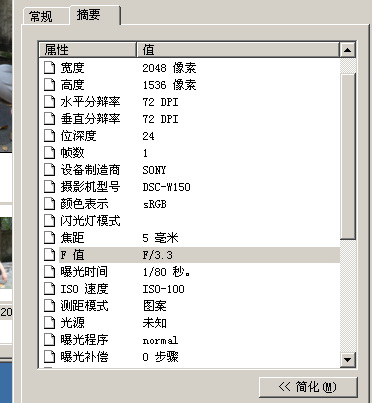This screenshot has width=372, height=403.
Task: Select the 设备制造商 property name
Action: [x=90, y=170]
